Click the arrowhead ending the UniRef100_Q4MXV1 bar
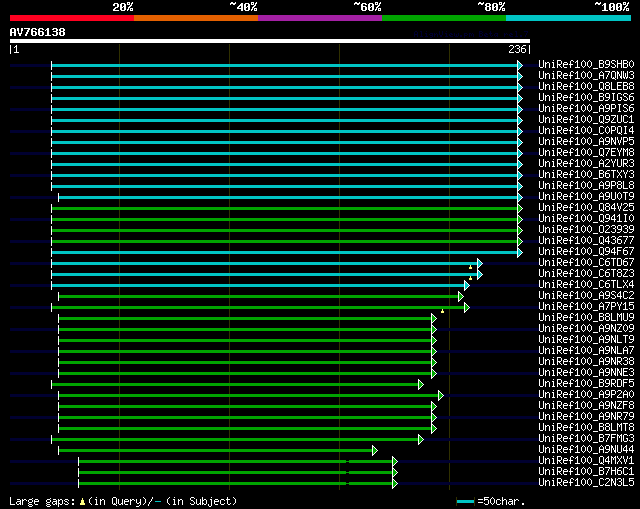 tap(395, 462)
